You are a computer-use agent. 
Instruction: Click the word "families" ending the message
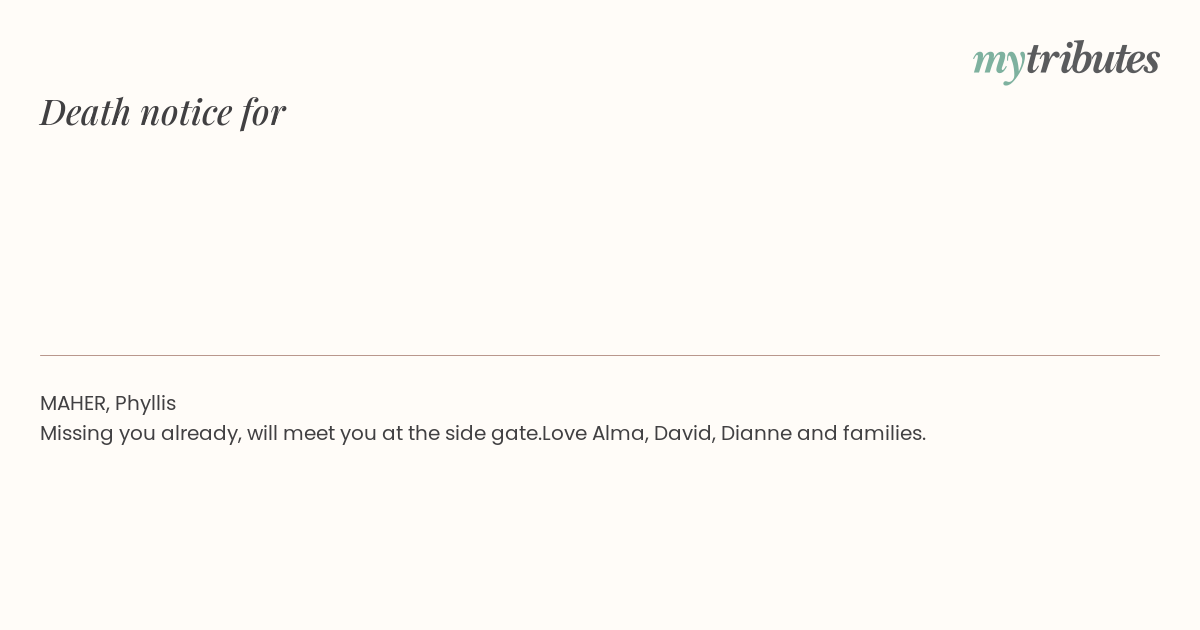point(884,433)
